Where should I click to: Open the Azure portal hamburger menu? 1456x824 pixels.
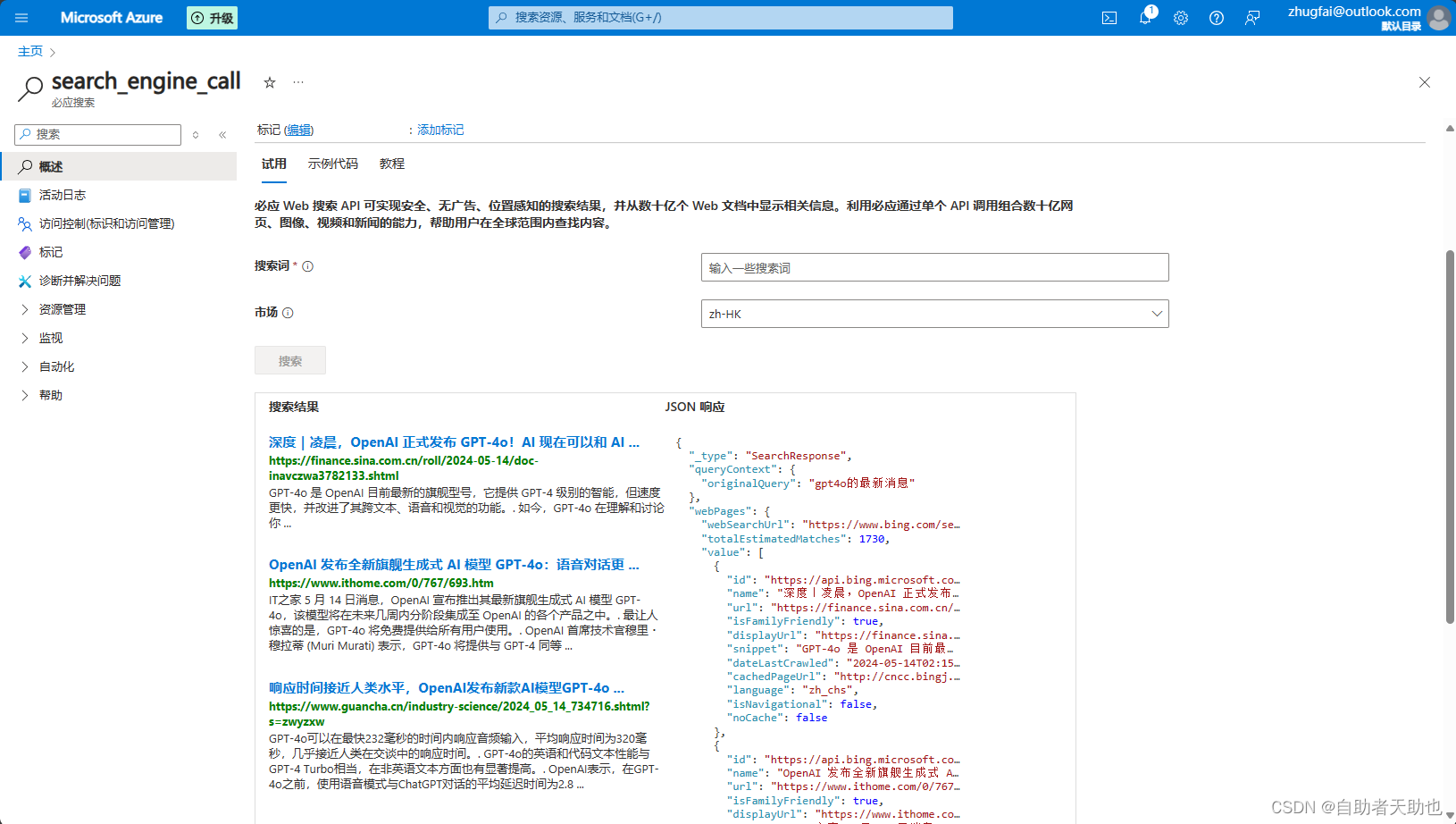[21, 18]
